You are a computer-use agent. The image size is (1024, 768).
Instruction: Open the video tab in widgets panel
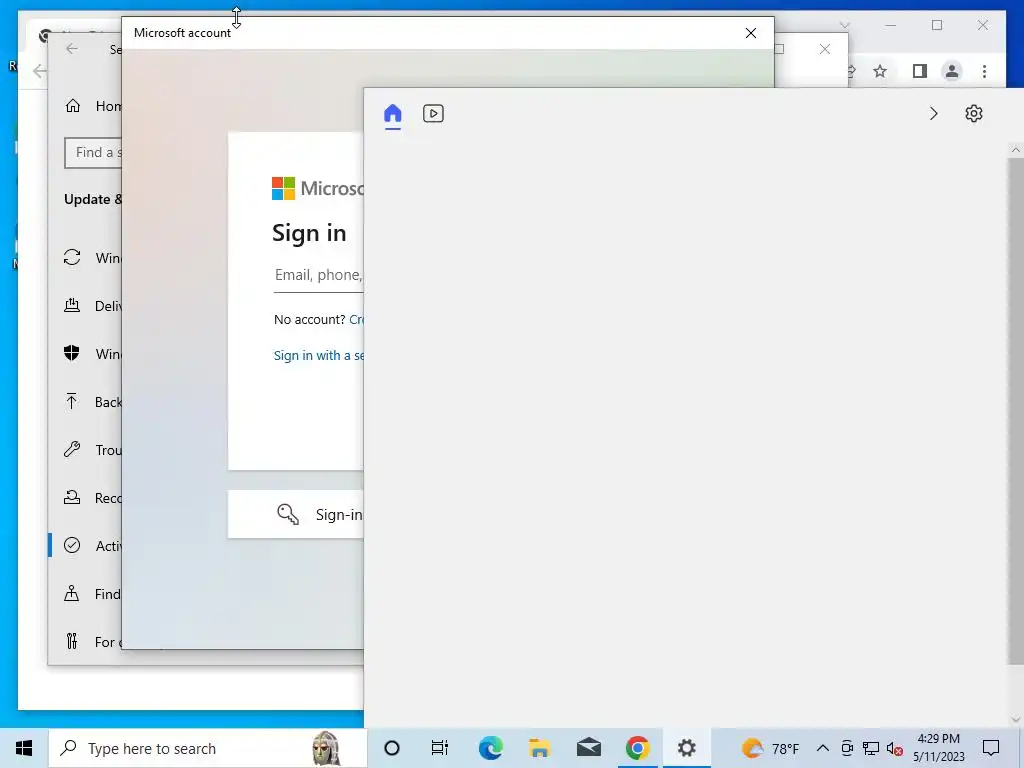point(433,114)
